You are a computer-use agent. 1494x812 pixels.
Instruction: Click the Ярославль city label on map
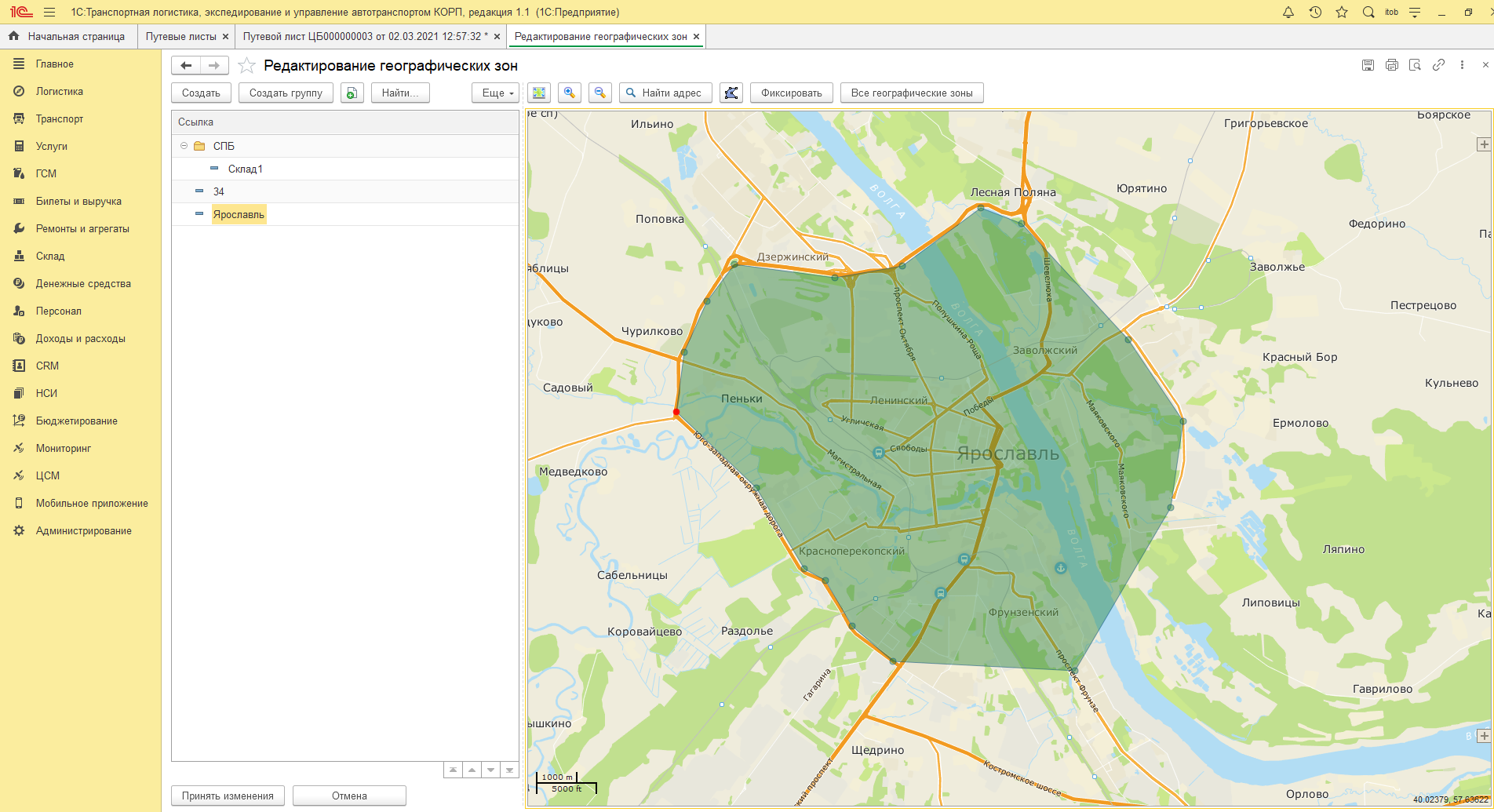1008,453
